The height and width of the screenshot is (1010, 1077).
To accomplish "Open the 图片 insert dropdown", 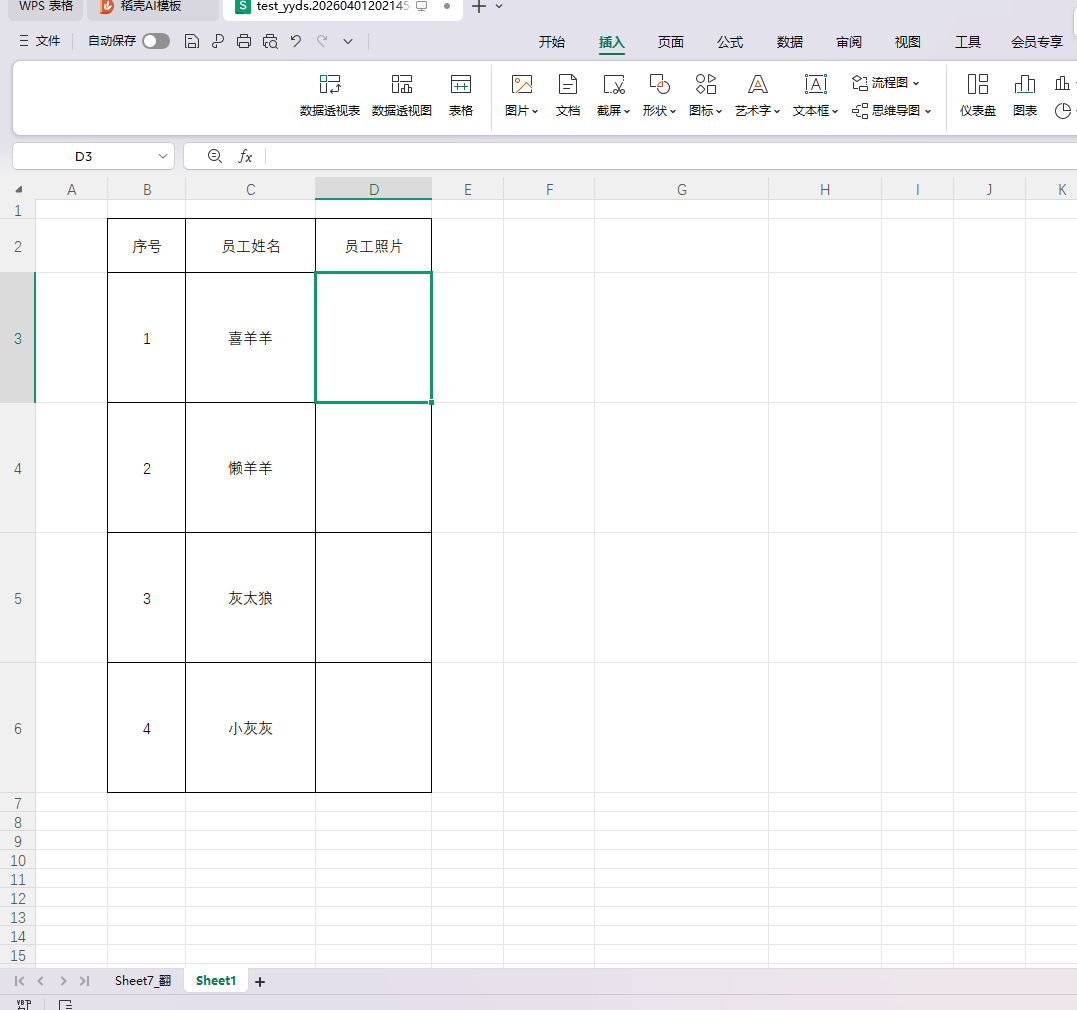I will 521,96.
